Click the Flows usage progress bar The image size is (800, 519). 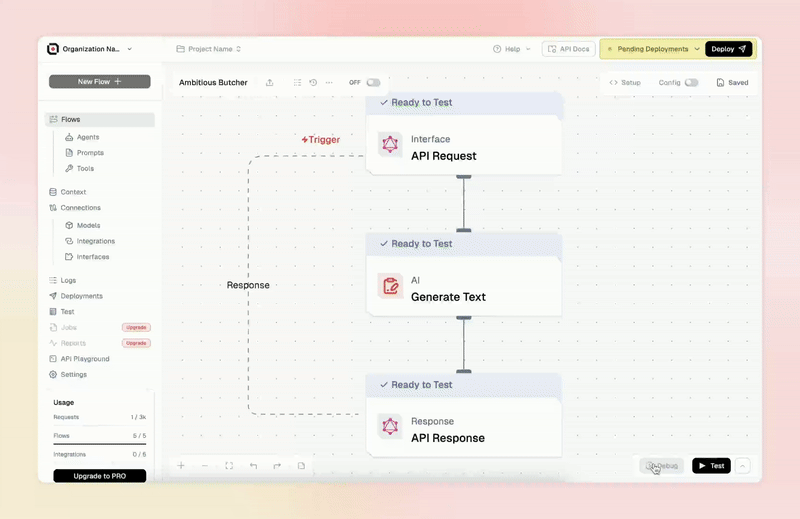pos(99,444)
